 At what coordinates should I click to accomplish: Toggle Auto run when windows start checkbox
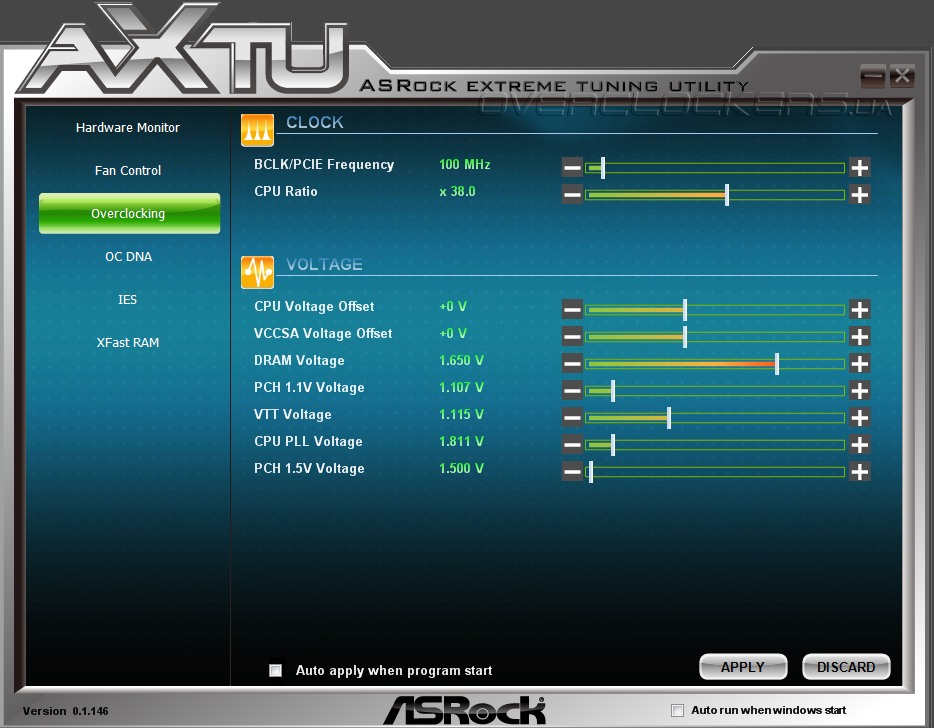pos(677,710)
